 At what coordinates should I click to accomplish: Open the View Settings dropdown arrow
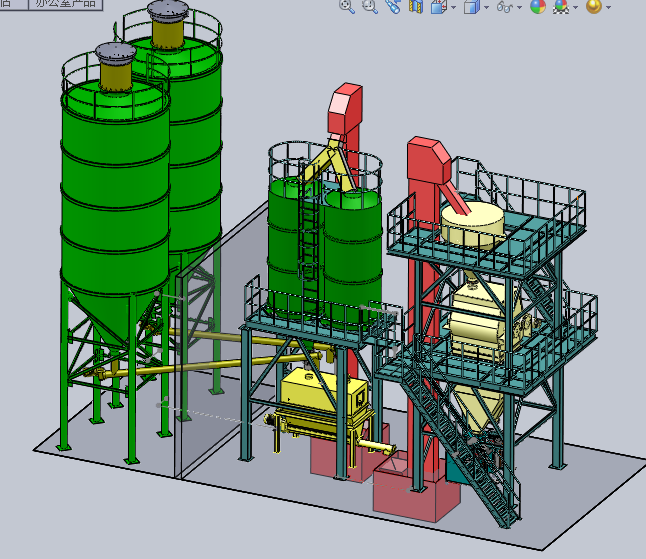click(609, 7)
